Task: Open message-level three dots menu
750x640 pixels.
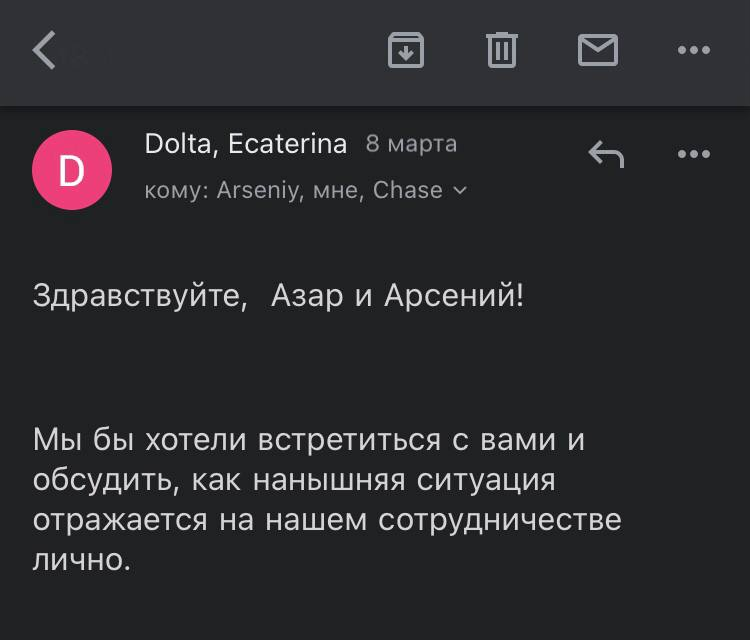Action: 693,154
